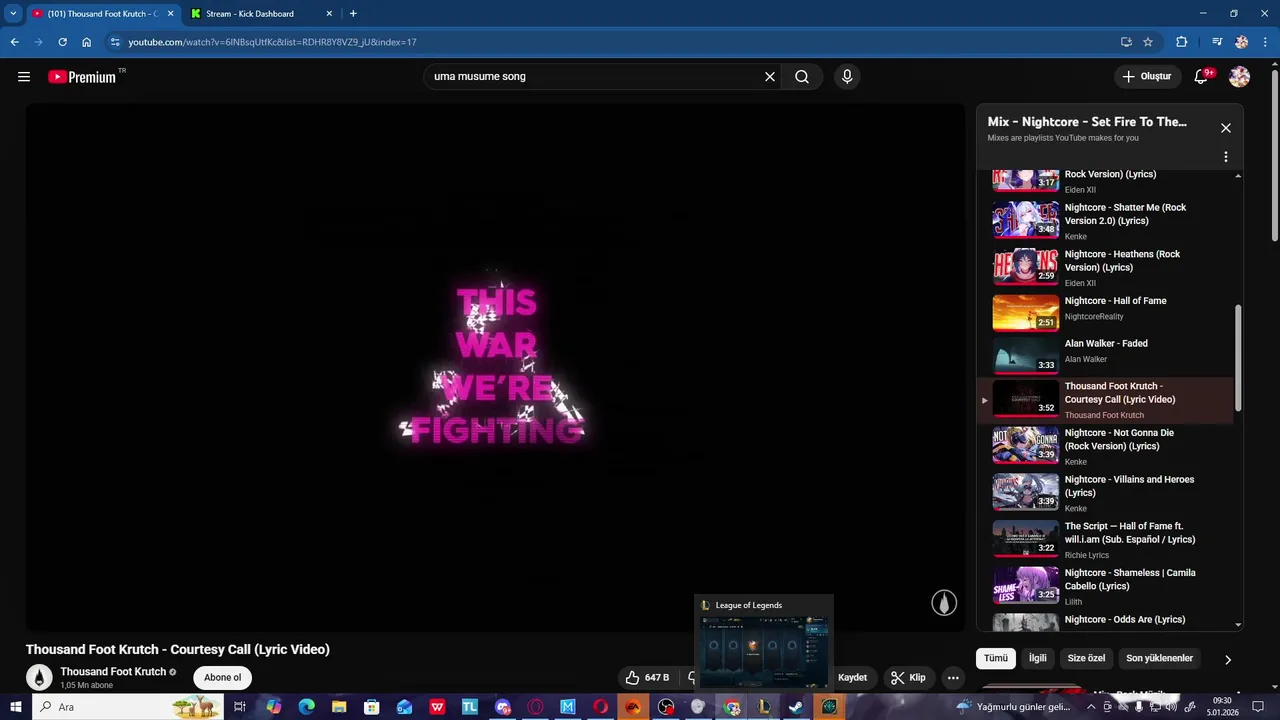Open Mix playlist three-dot options
This screenshot has width=1280, height=720.
(1226, 157)
